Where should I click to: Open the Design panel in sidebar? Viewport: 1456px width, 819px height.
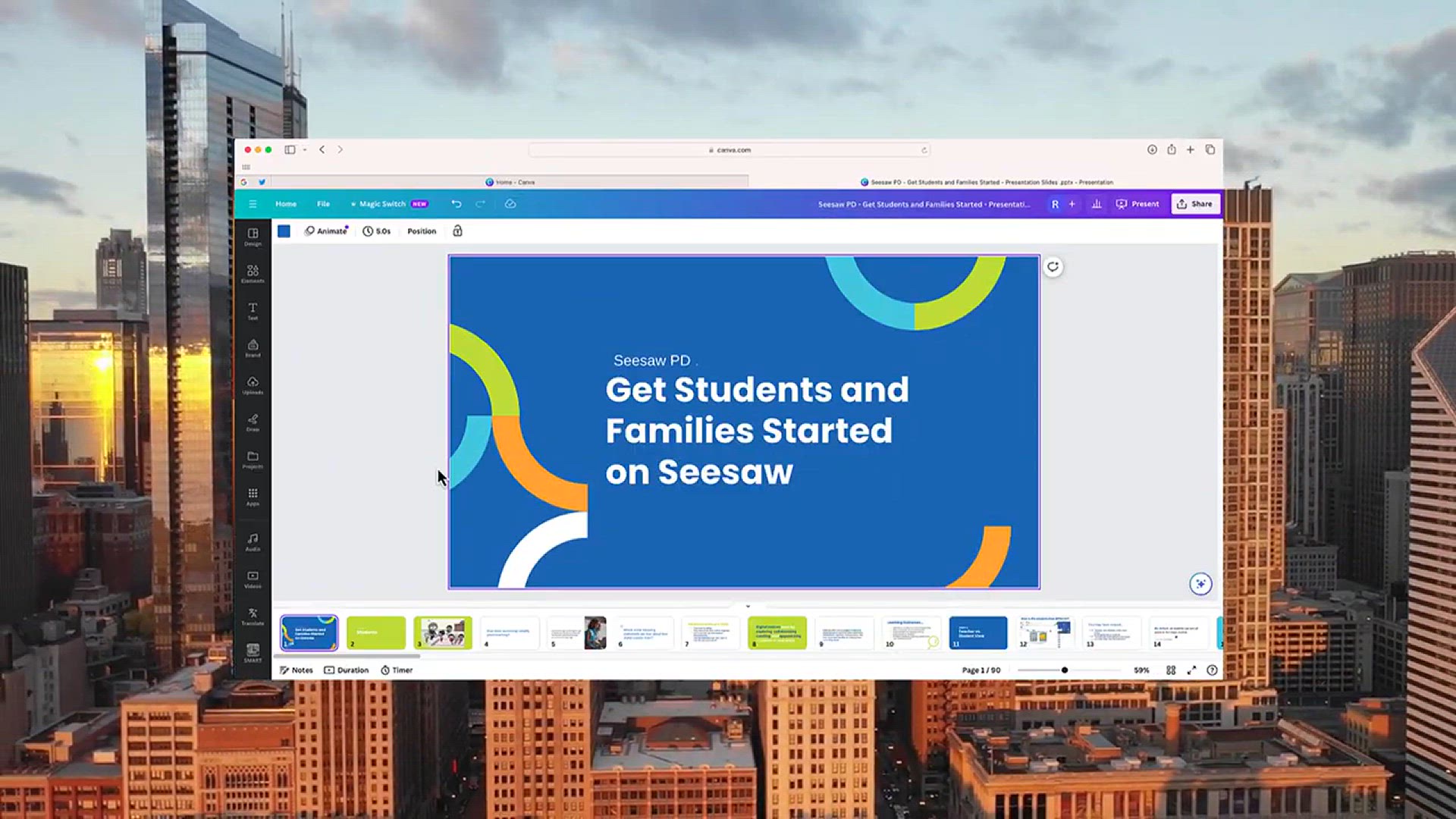point(253,237)
